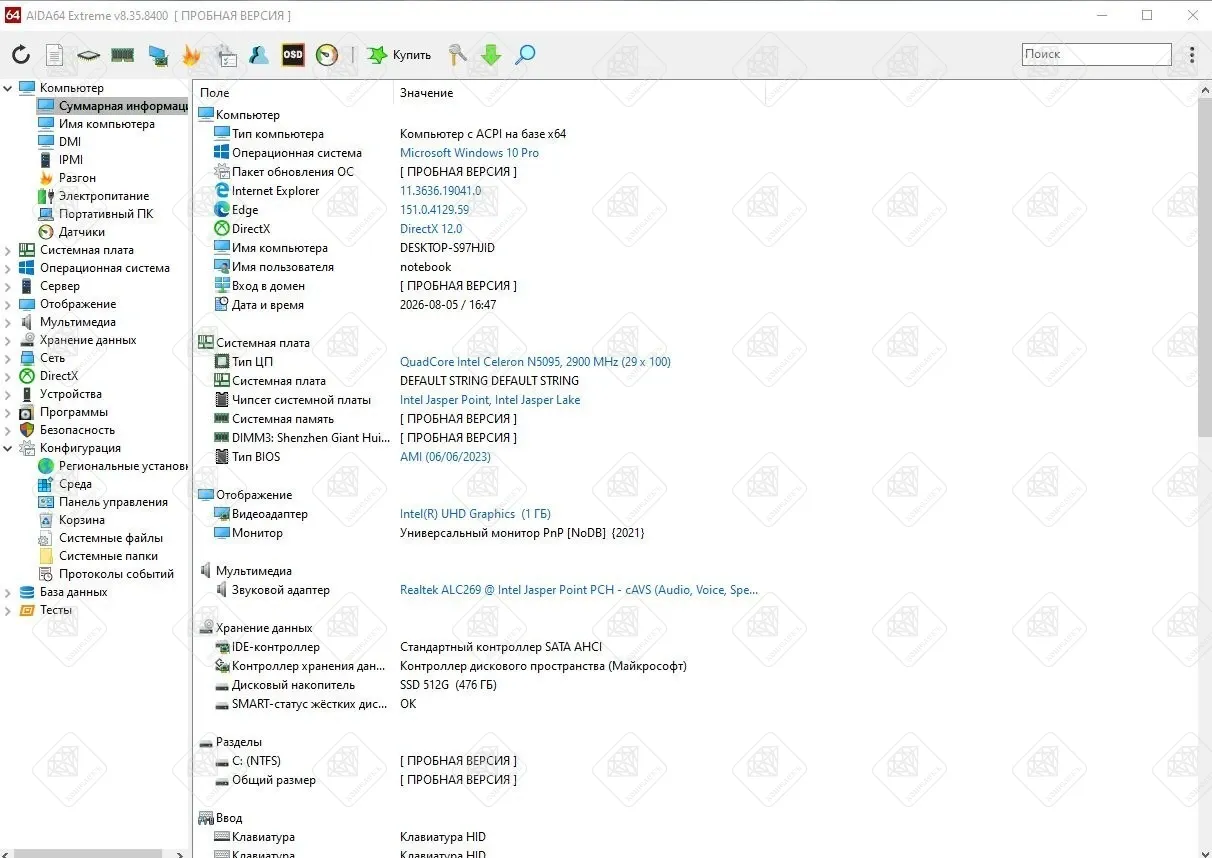Open Системные файлы tree item

(111, 538)
